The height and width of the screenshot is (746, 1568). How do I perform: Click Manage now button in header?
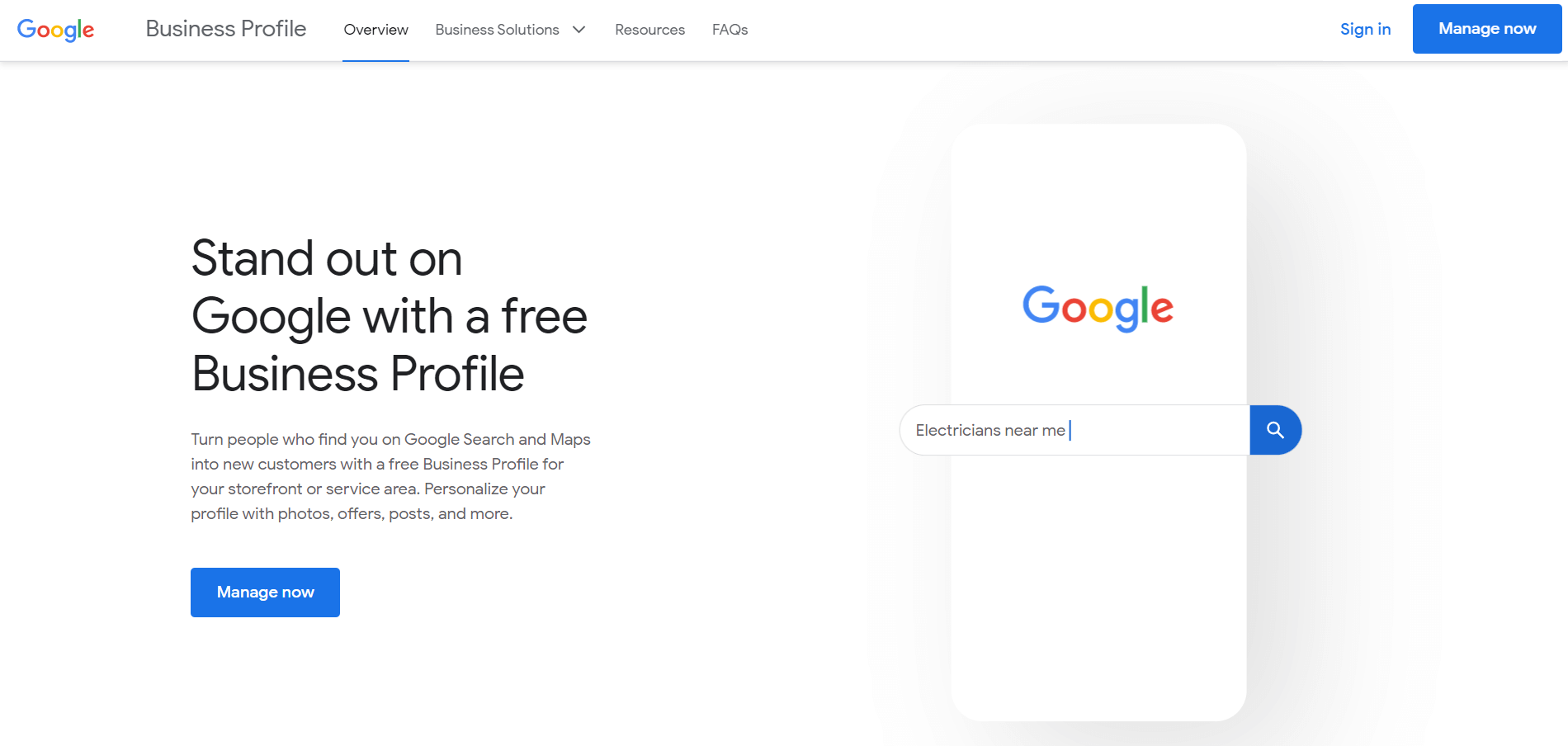[x=1487, y=29]
